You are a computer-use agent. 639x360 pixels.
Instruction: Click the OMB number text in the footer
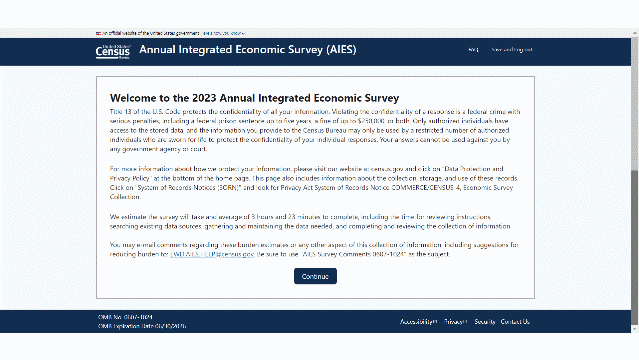126,317
